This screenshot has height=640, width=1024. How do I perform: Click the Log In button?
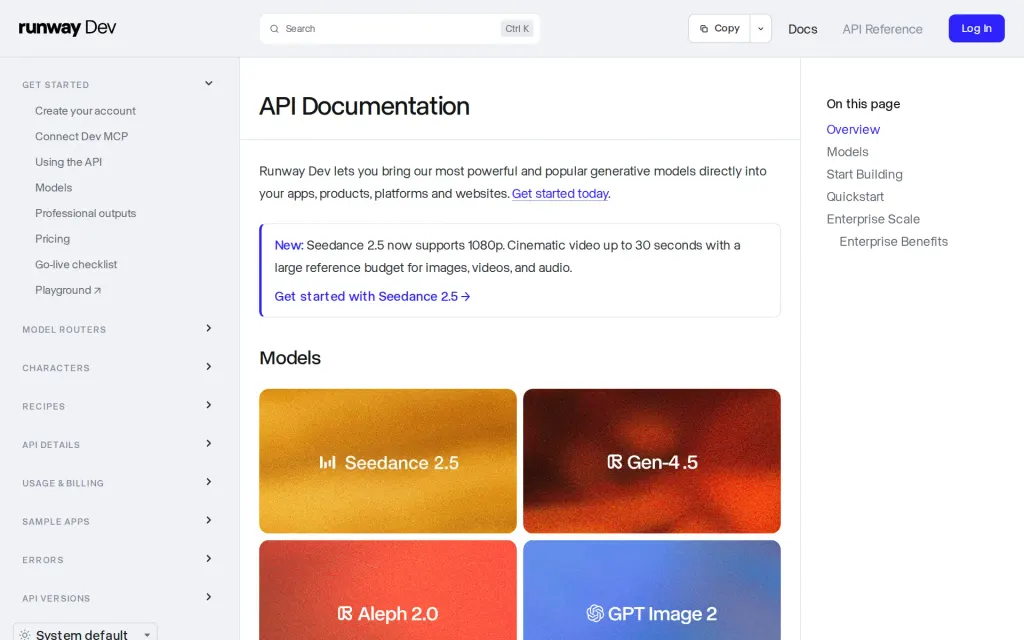(x=976, y=29)
